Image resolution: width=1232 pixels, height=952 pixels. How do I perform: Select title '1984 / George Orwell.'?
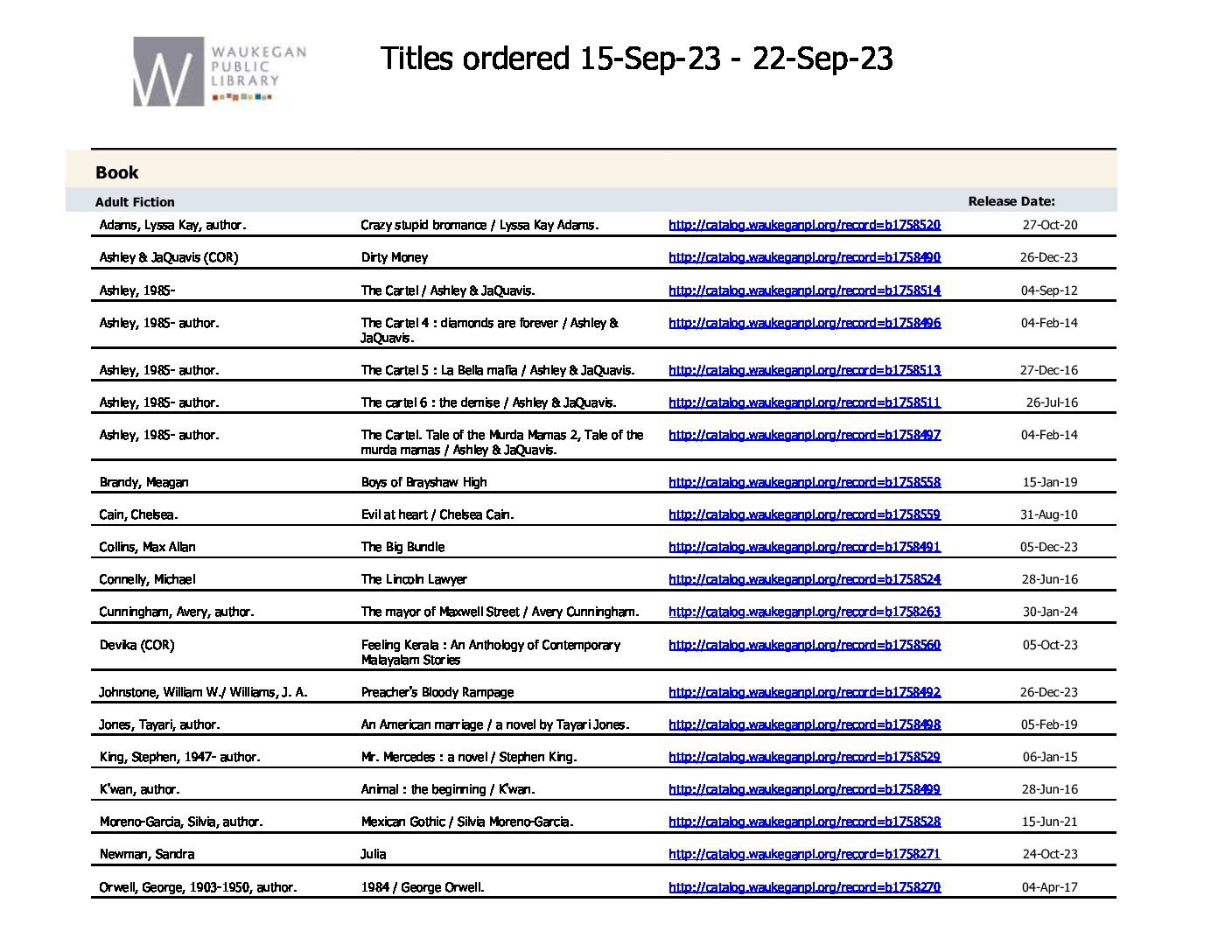(423, 887)
